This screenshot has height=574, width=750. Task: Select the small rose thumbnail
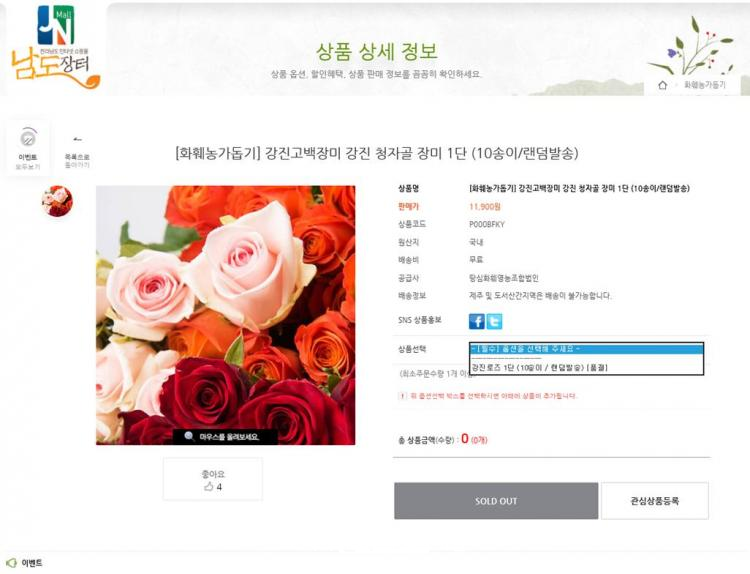[56, 201]
